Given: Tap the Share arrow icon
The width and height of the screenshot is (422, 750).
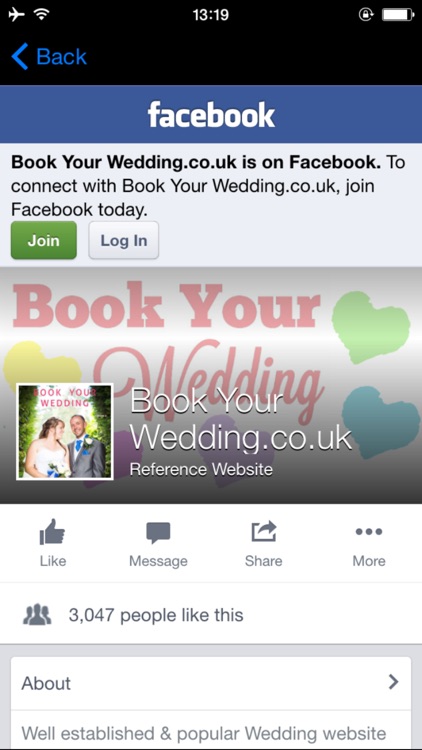Looking at the screenshot, I should [x=264, y=531].
